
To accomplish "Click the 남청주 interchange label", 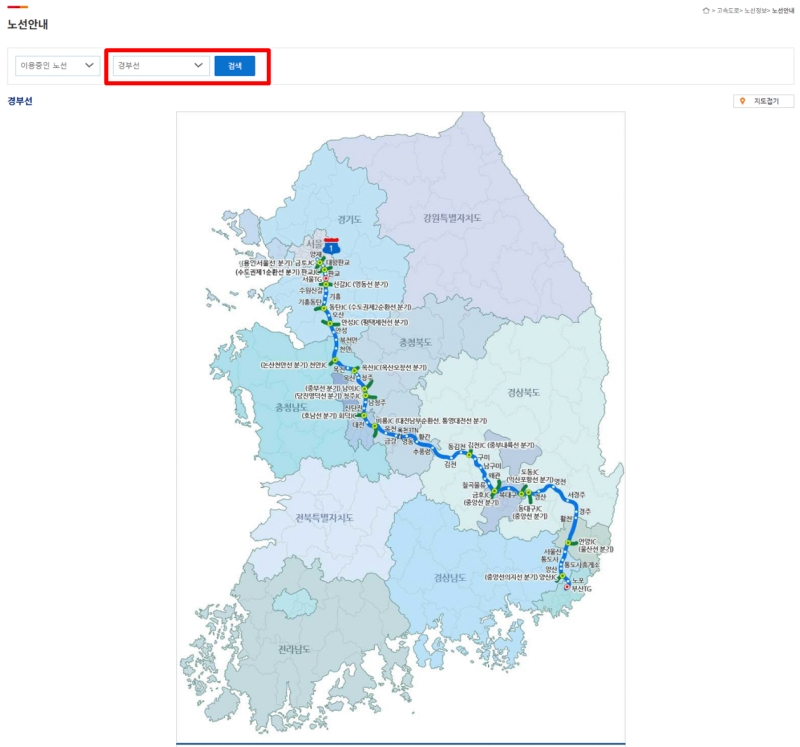I will click(x=378, y=403).
